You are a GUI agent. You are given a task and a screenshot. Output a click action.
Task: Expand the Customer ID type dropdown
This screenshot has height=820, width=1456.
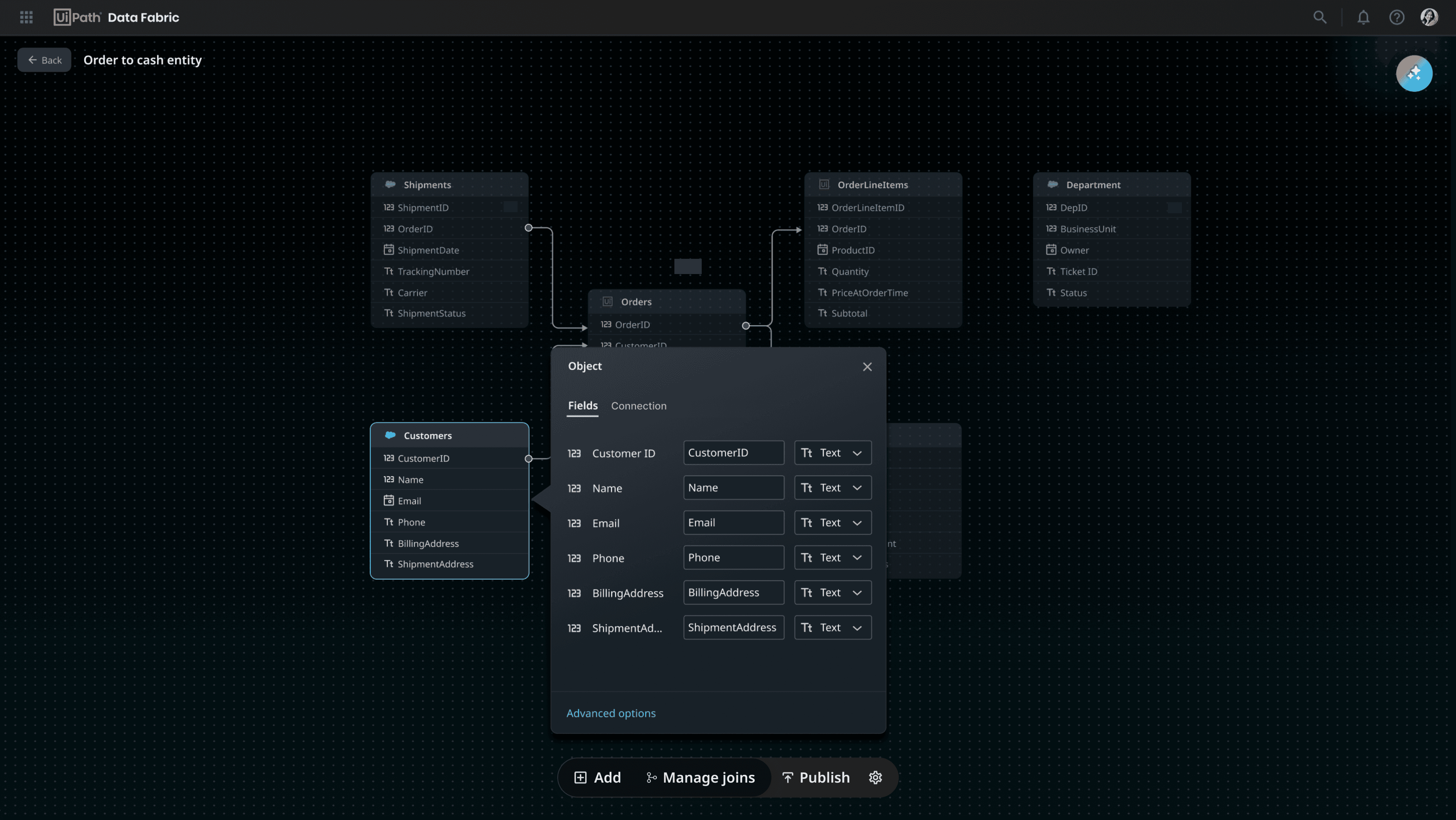coord(833,453)
